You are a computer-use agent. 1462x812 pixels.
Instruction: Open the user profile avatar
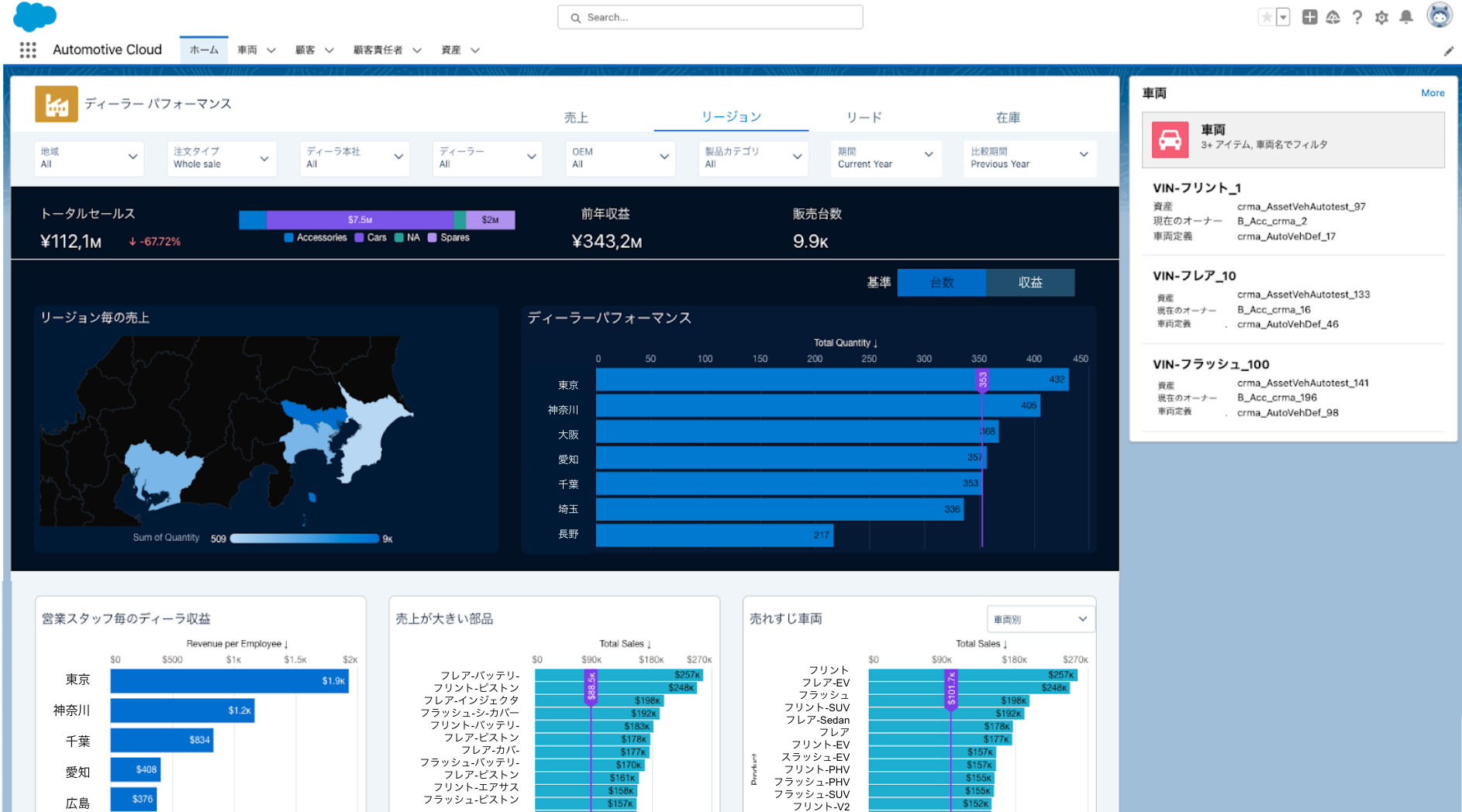pyautogui.click(x=1440, y=15)
